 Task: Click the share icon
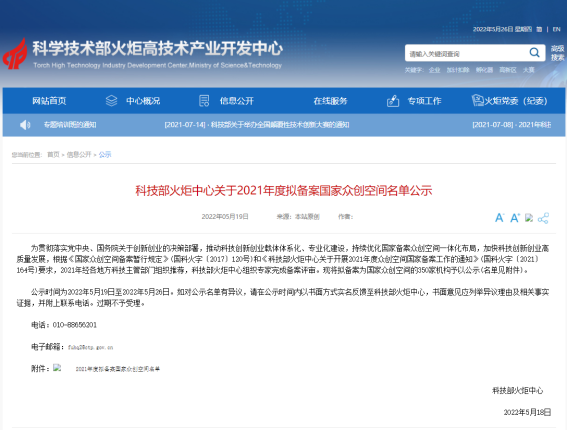tap(543, 218)
